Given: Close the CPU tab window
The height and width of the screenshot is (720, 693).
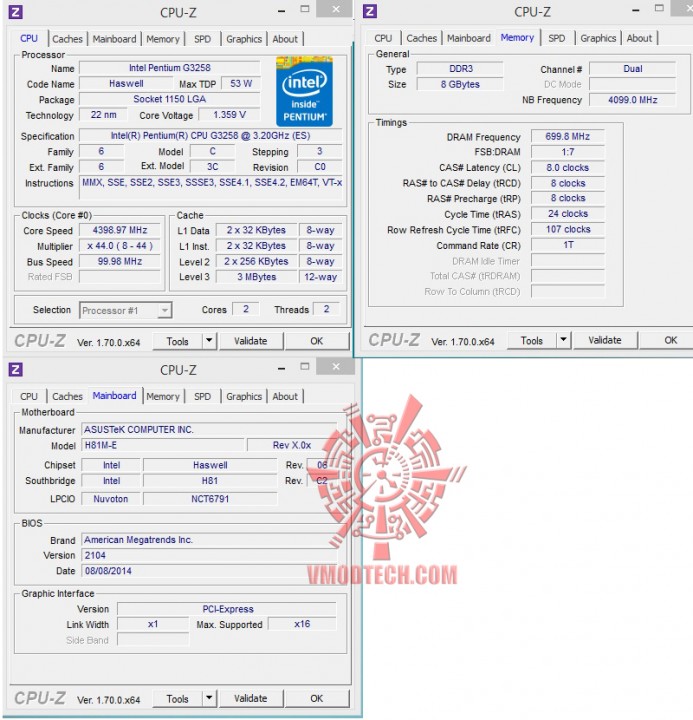Looking at the screenshot, I should [336, 9].
